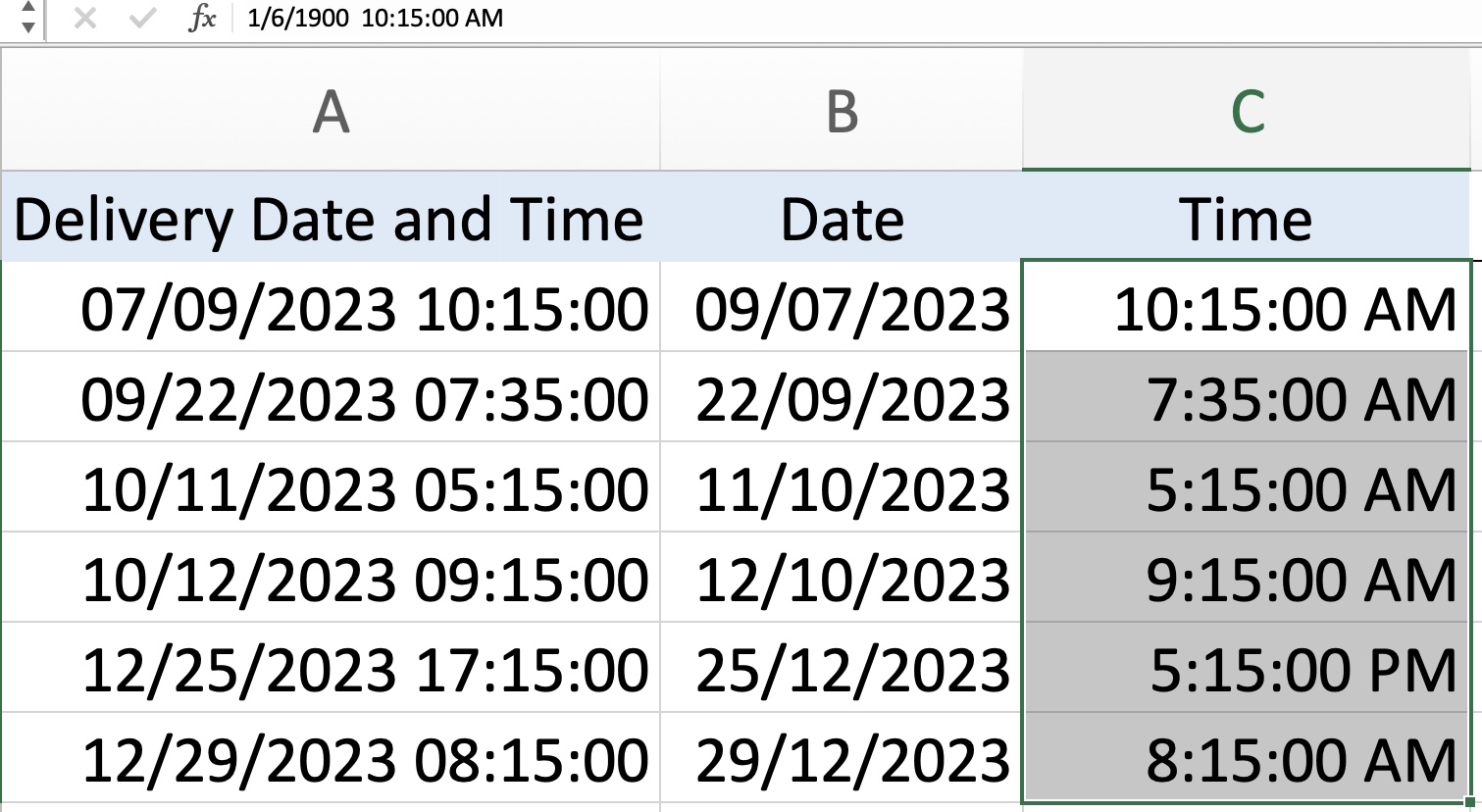Click the fill handle below 8:15:00 AM
Image resolution: width=1482 pixels, height=812 pixels.
pos(1470,803)
